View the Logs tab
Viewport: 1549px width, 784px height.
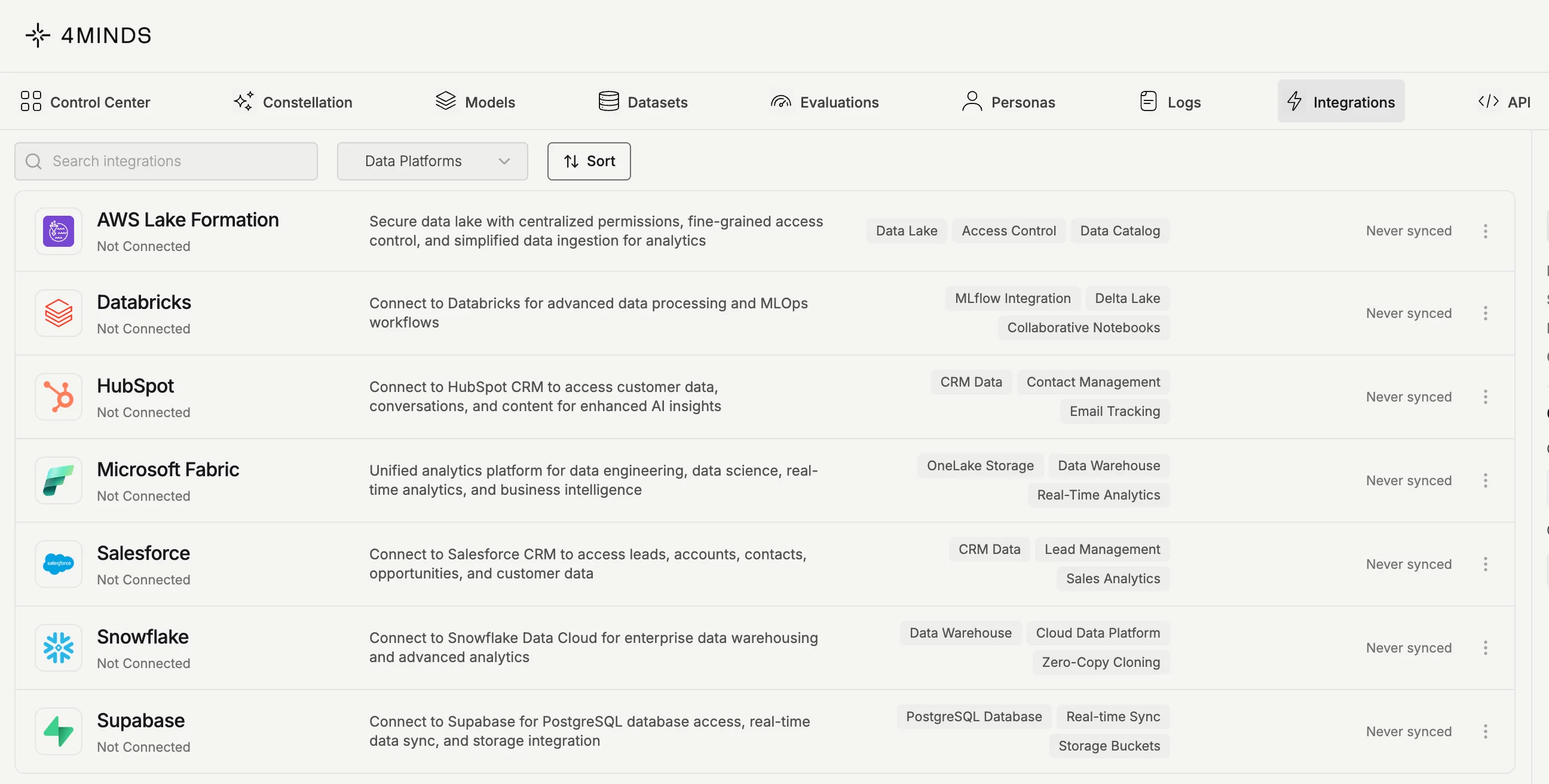pyautogui.click(x=1170, y=102)
